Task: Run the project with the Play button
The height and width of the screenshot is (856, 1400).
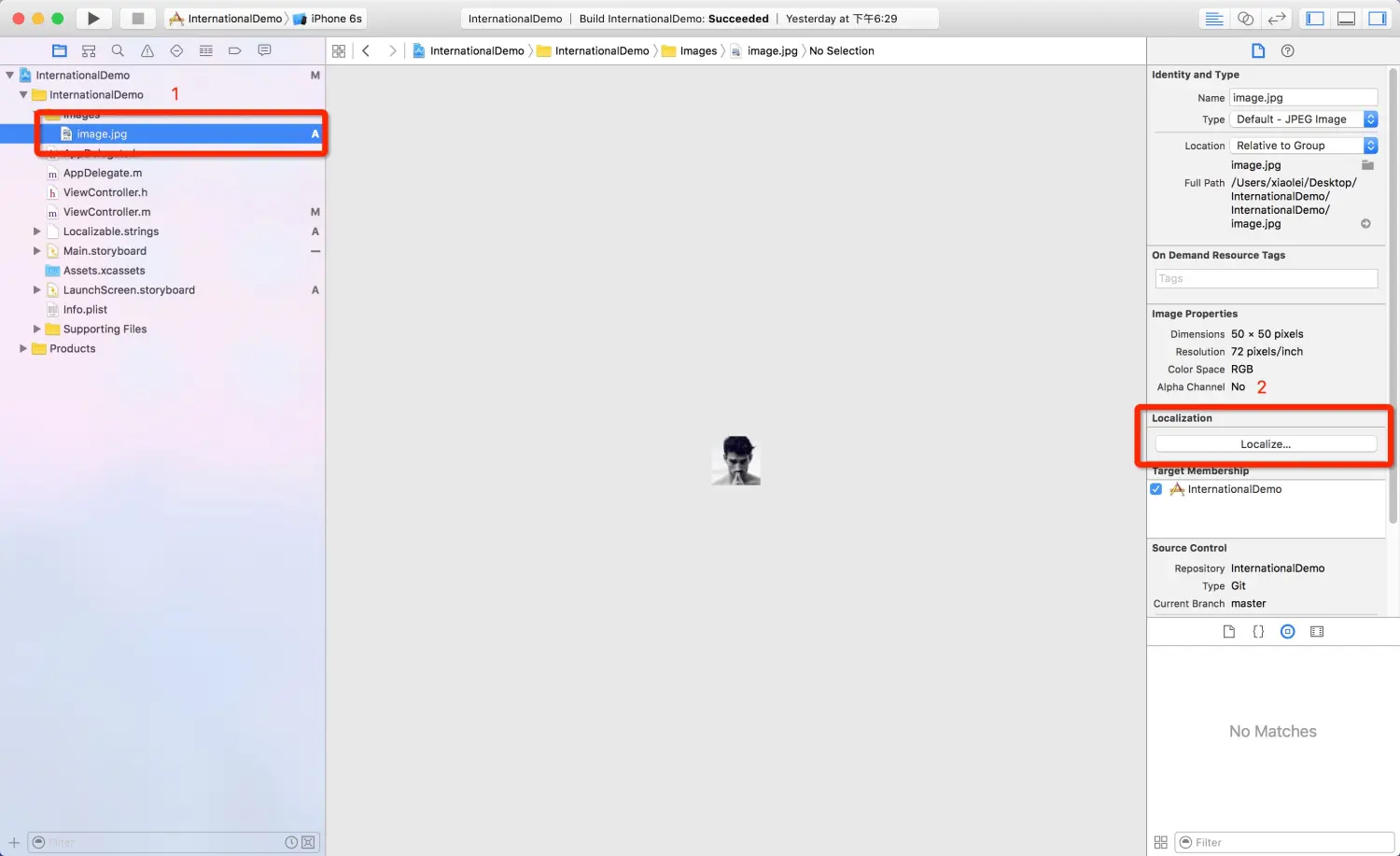Action: pyautogui.click(x=93, y=19)
